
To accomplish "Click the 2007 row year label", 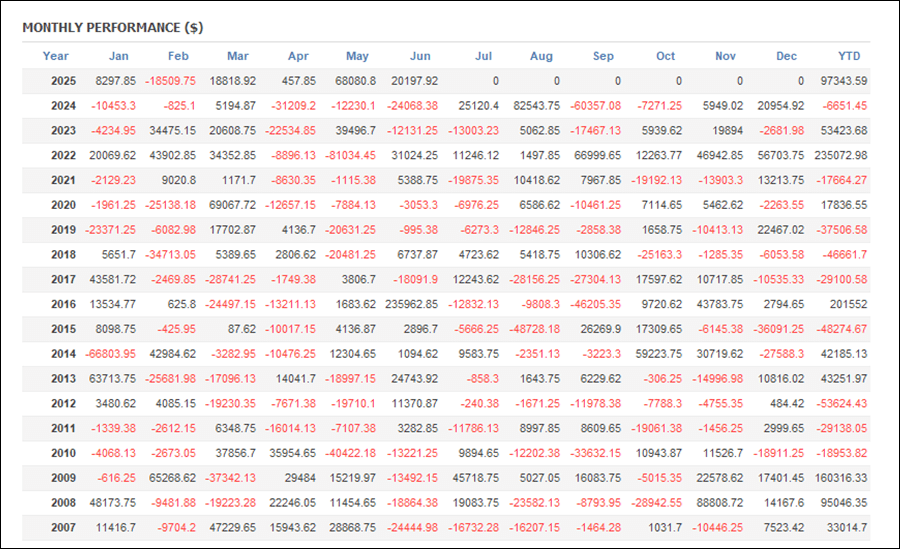I will click(63, 527).
